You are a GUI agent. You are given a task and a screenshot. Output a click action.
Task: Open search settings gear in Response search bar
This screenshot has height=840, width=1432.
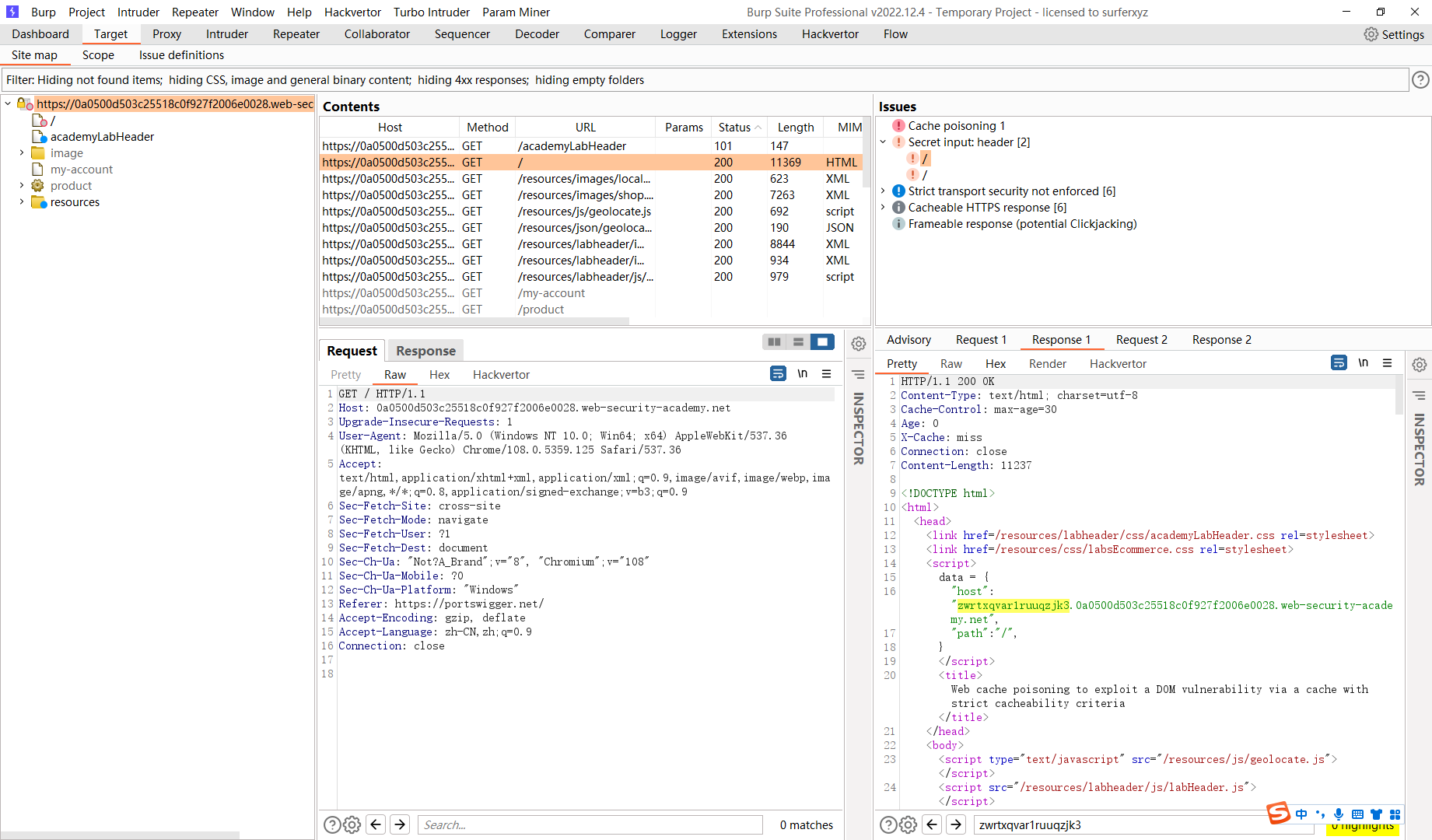[909, 824]
